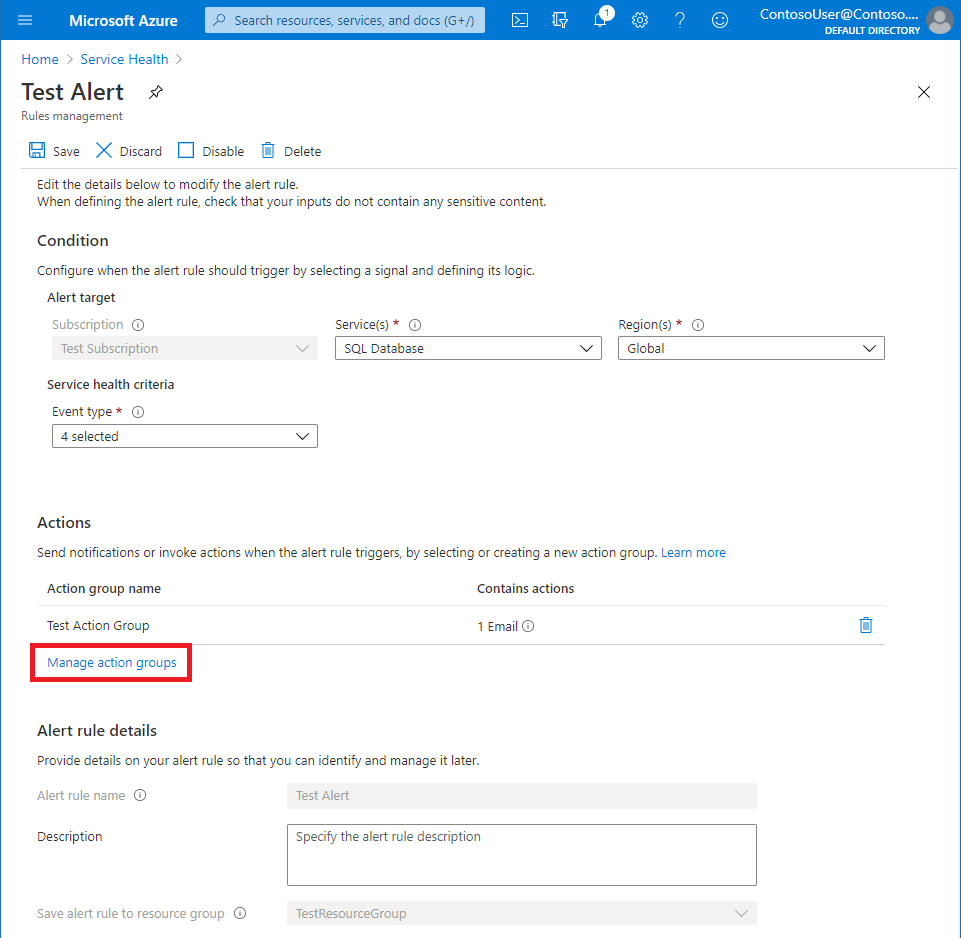Send feedback via the smiley icon
Image resolution: width=961 pixels, height=938 pixels.
point(720,19)
